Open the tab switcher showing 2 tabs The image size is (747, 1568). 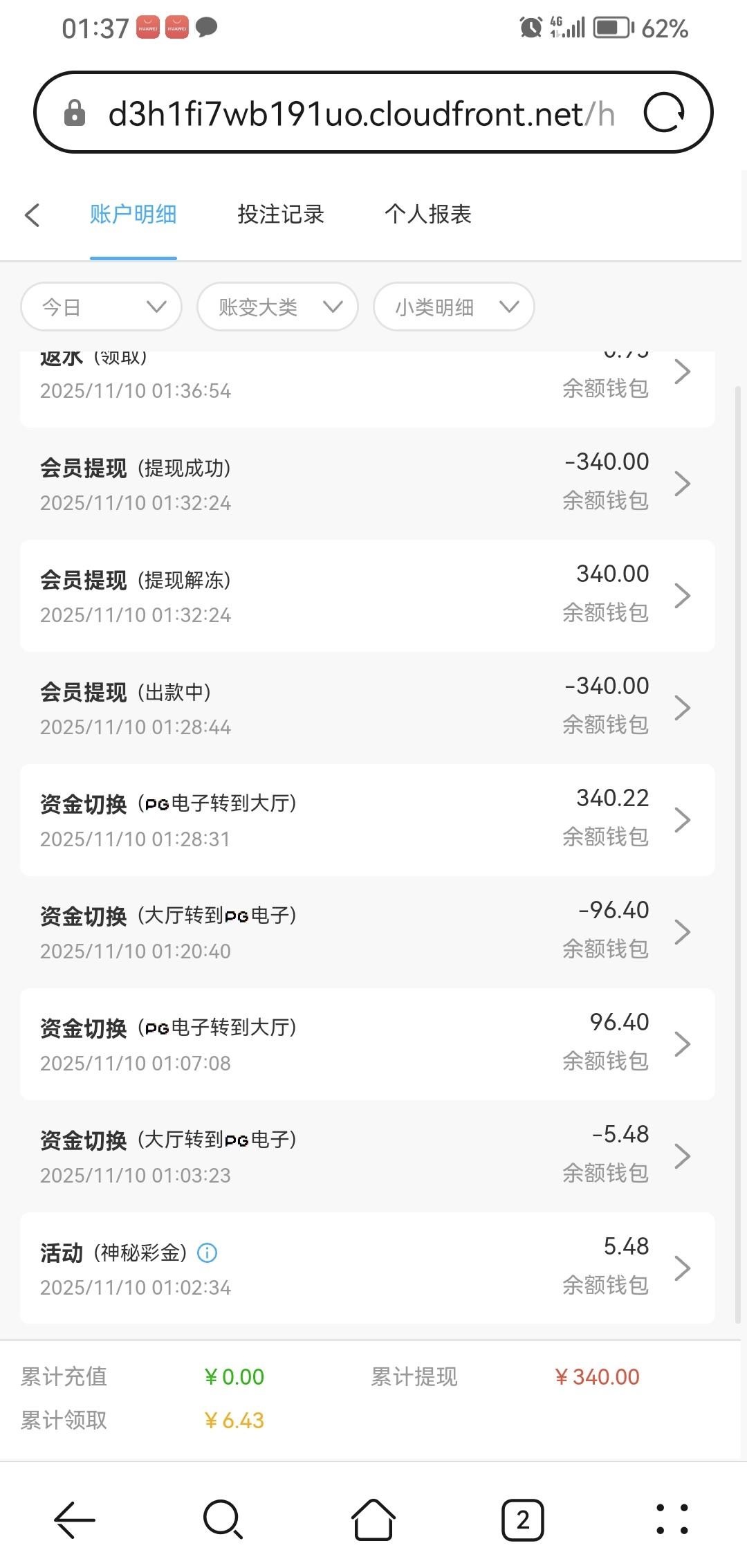(522, 1520)
